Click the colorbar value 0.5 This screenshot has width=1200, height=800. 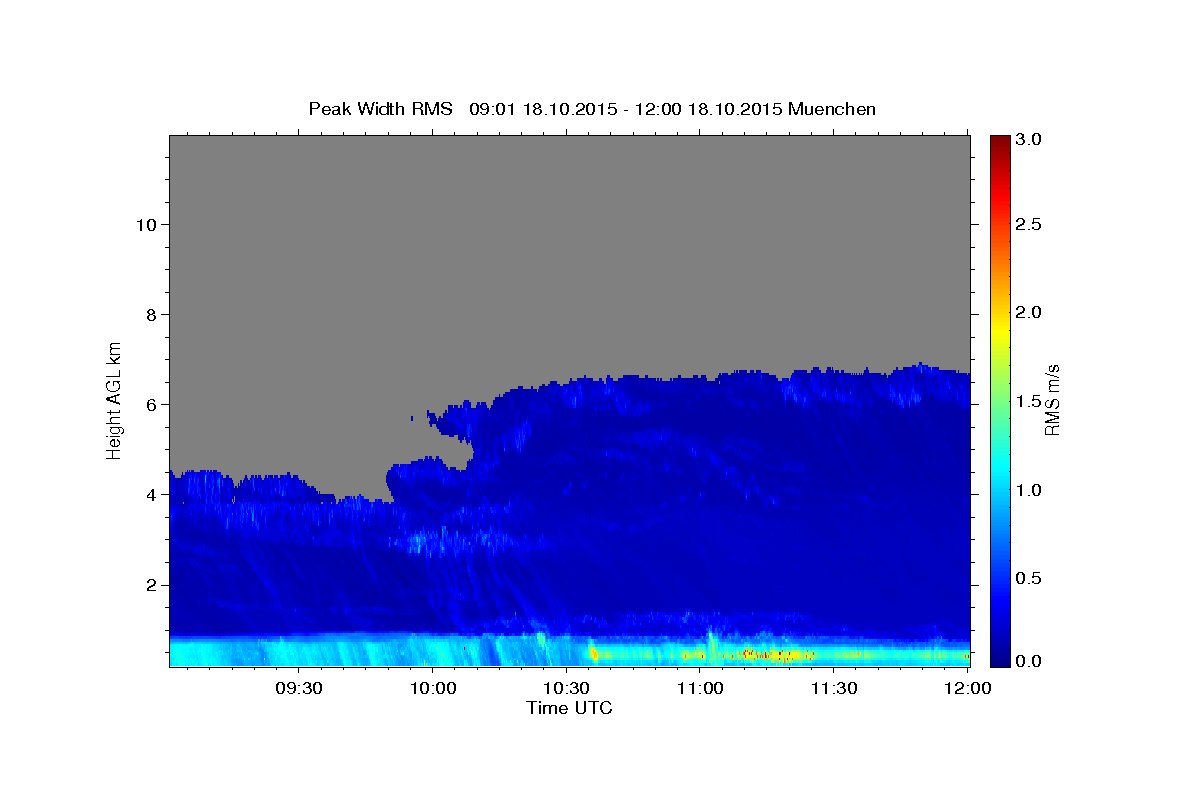point(1027,577)
